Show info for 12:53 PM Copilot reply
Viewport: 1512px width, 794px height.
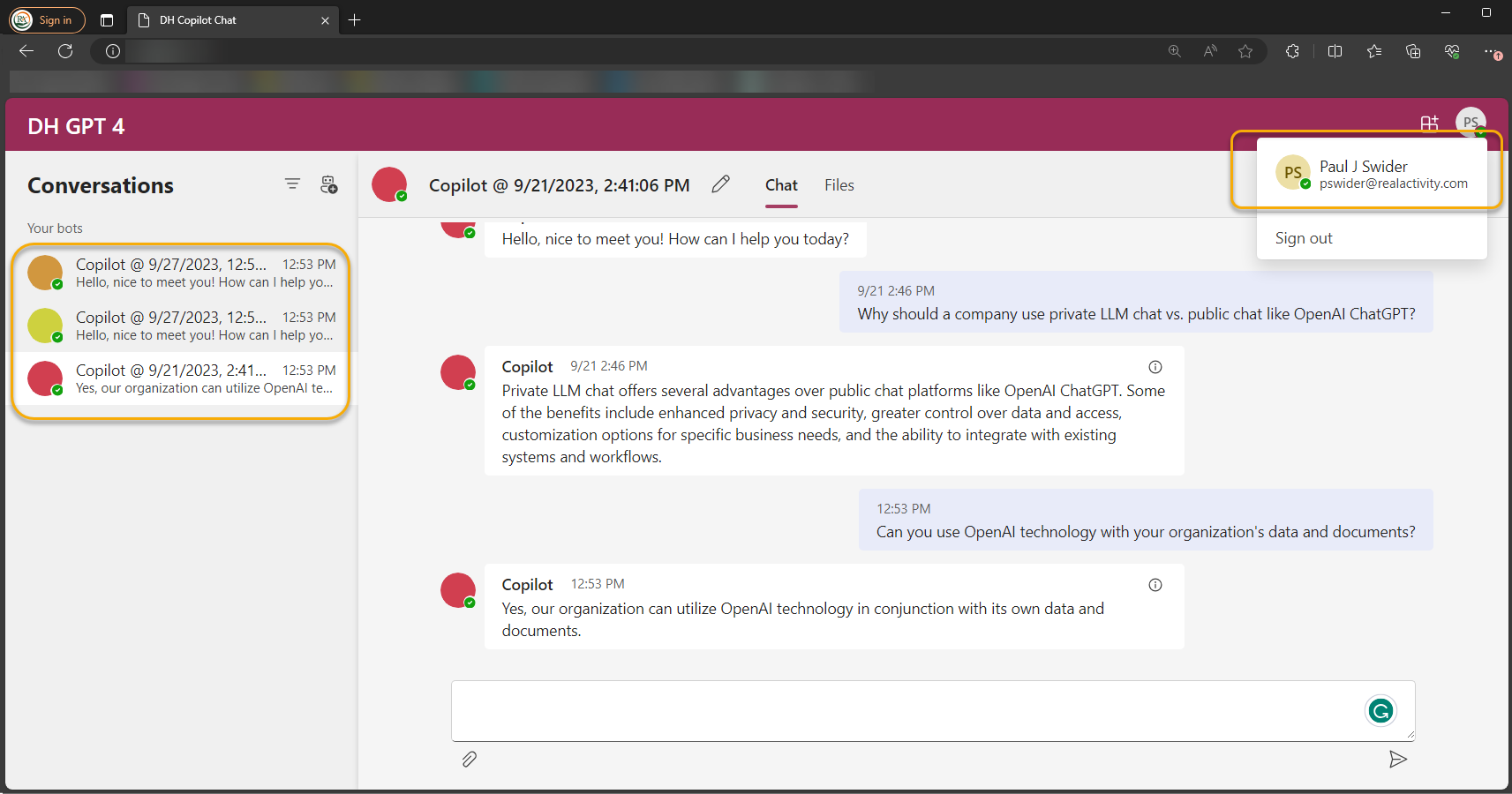pyautogui.click(x=1155, y=585)
